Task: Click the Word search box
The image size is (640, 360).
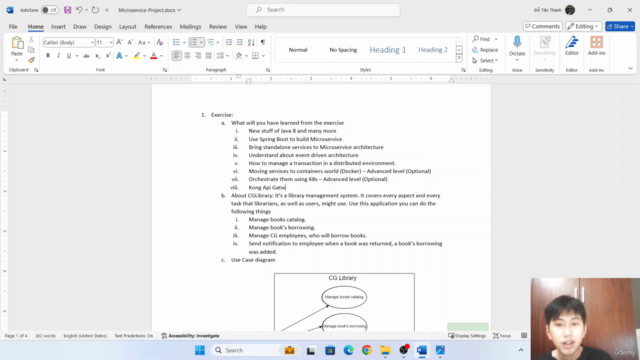Action: click(x=323, y=10)
